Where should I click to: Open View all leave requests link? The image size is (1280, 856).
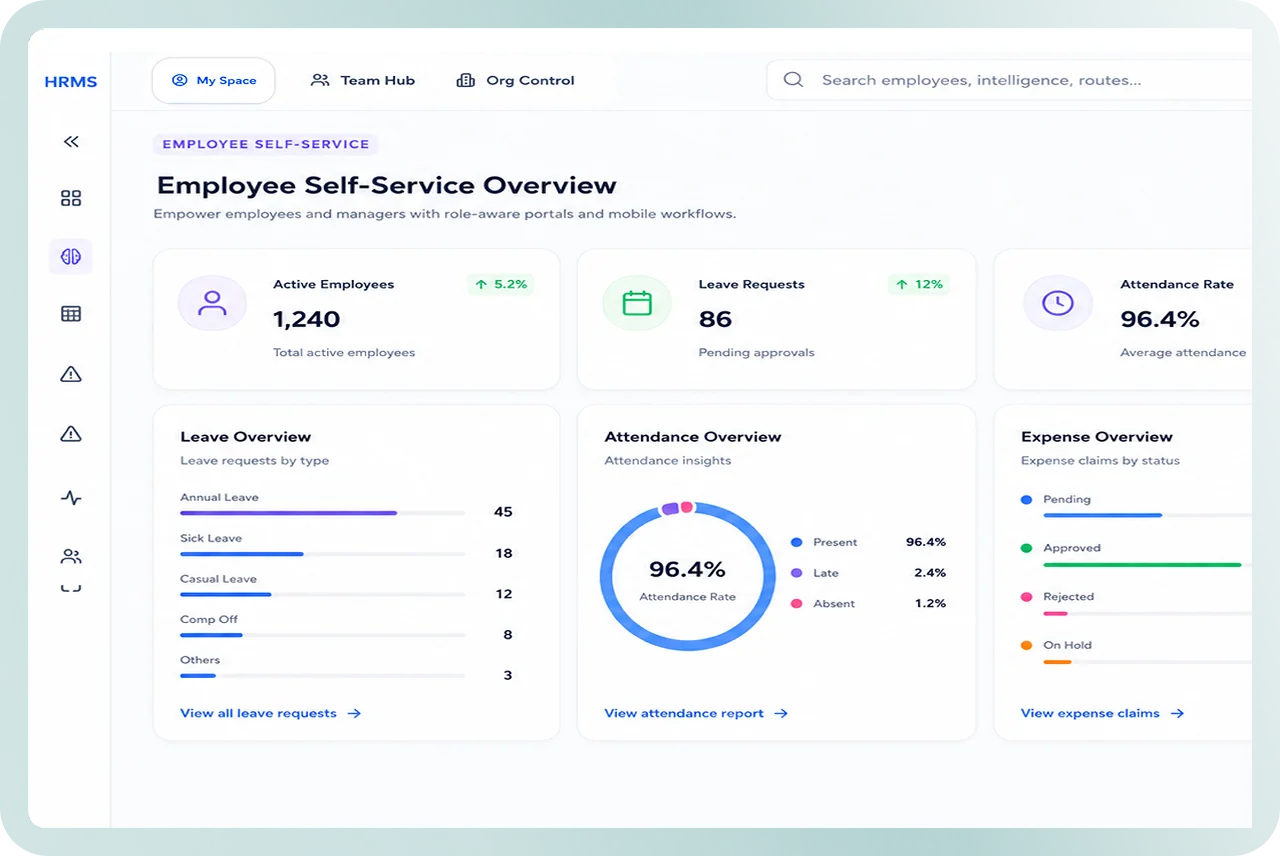coord(270,713)
